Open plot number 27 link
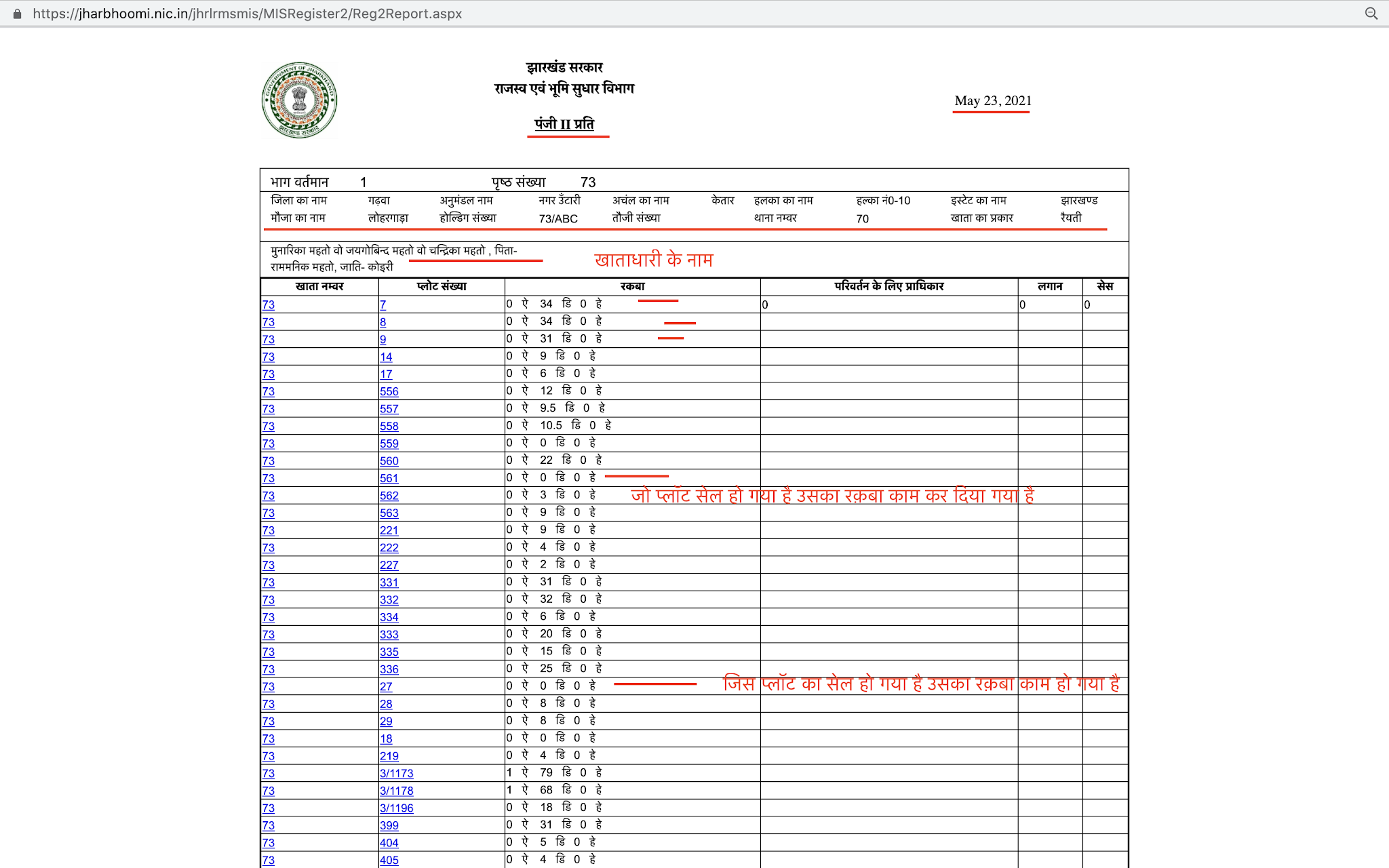 tap(385, 686)
